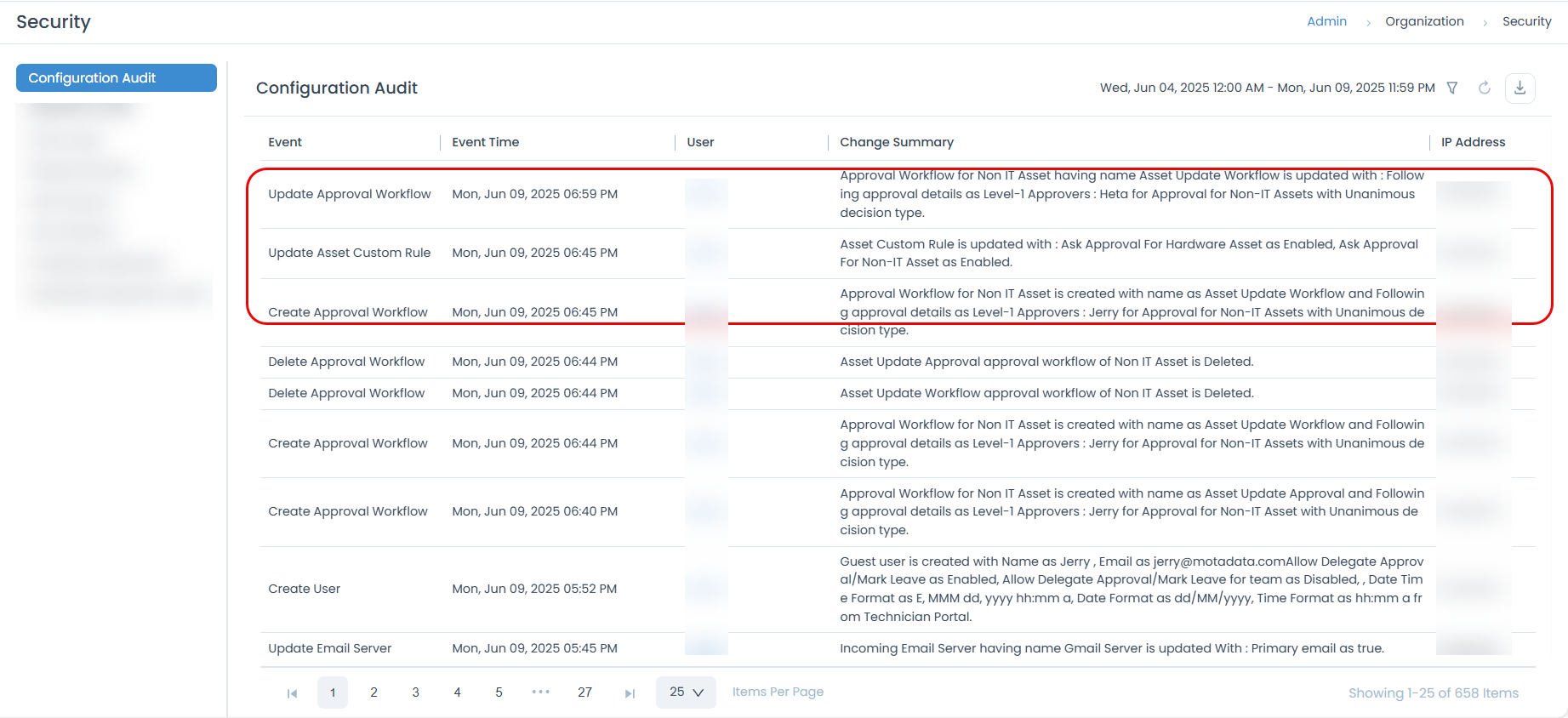Click the pagination ellipsis for more pages
This screenshot has width=1568, height=718.
coord(540,692)
